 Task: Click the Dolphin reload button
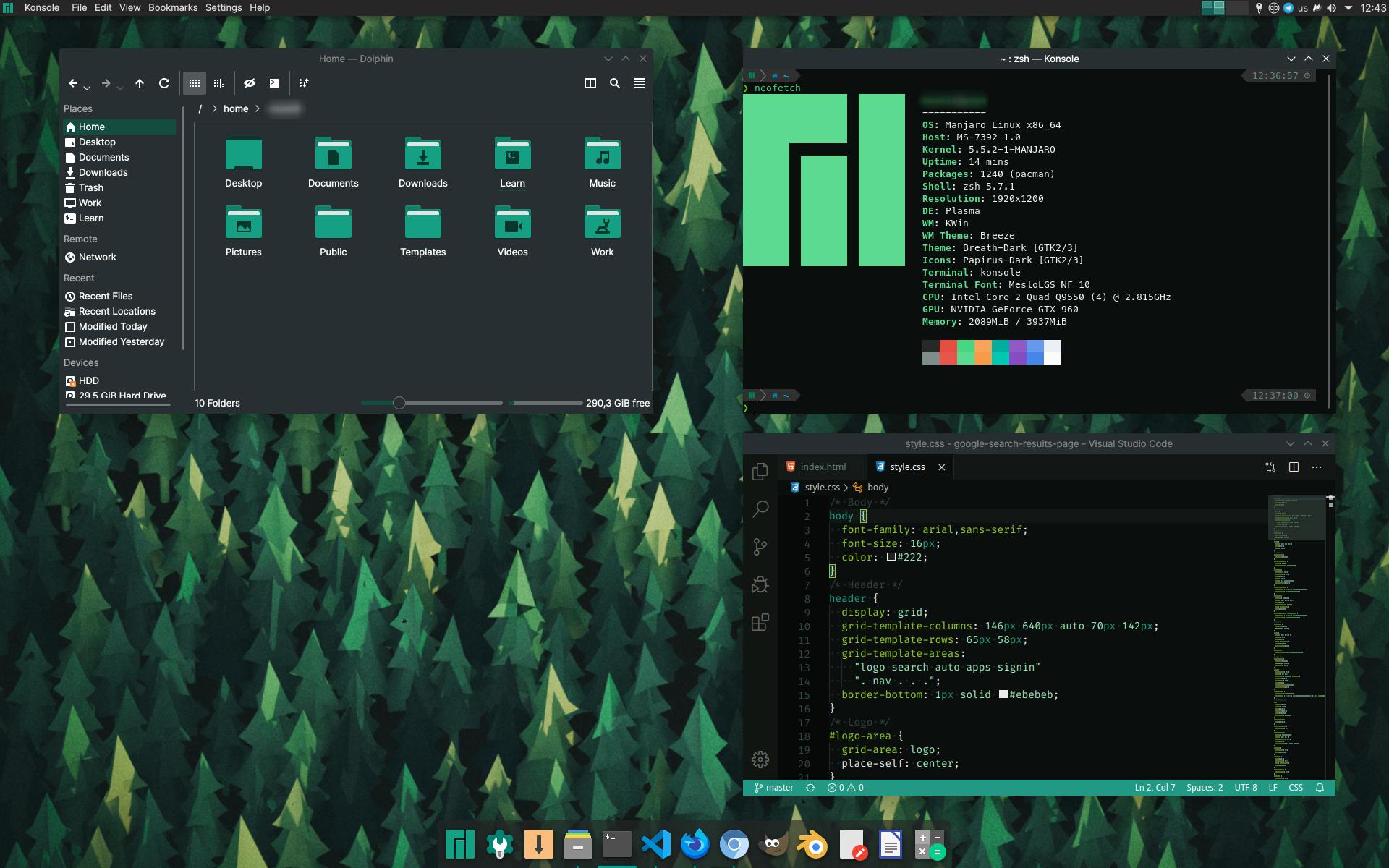(x=164, y=83)
